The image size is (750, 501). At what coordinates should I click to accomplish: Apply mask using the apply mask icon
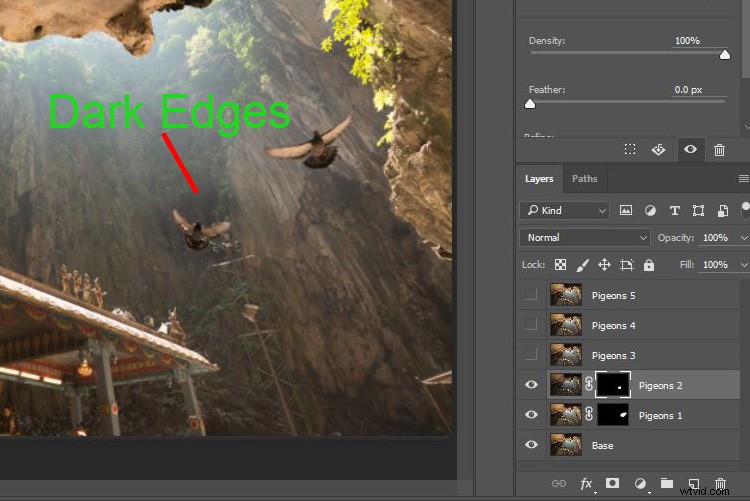point(658,150)
